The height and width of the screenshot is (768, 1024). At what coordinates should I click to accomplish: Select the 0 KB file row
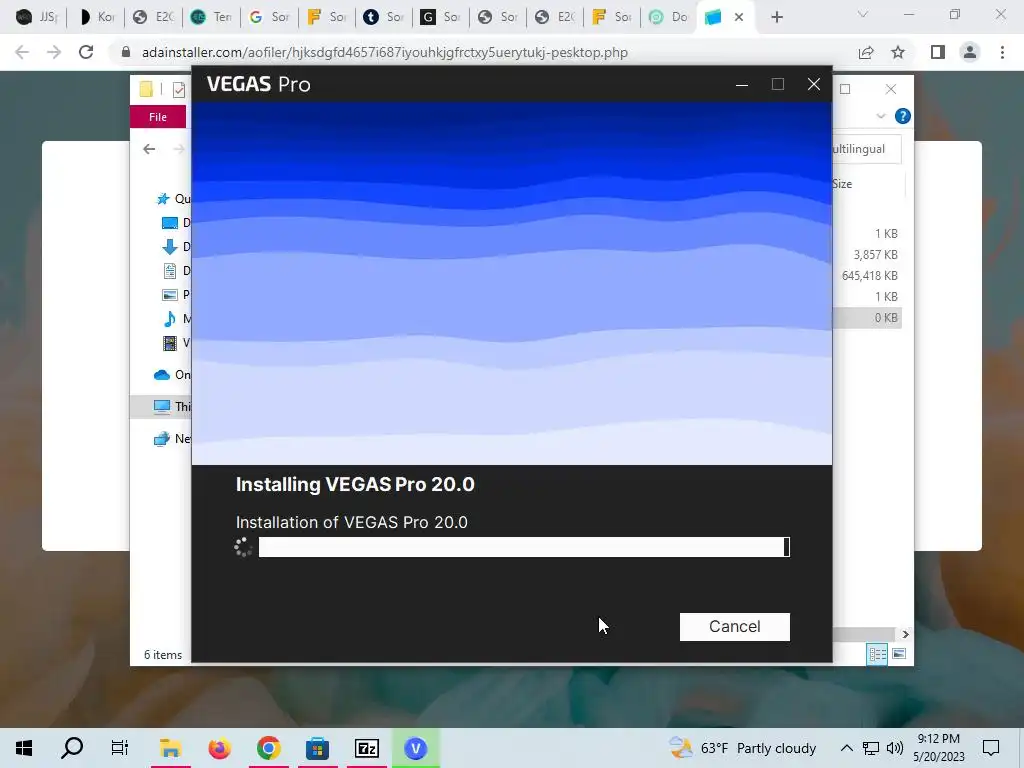coord(868,318)
